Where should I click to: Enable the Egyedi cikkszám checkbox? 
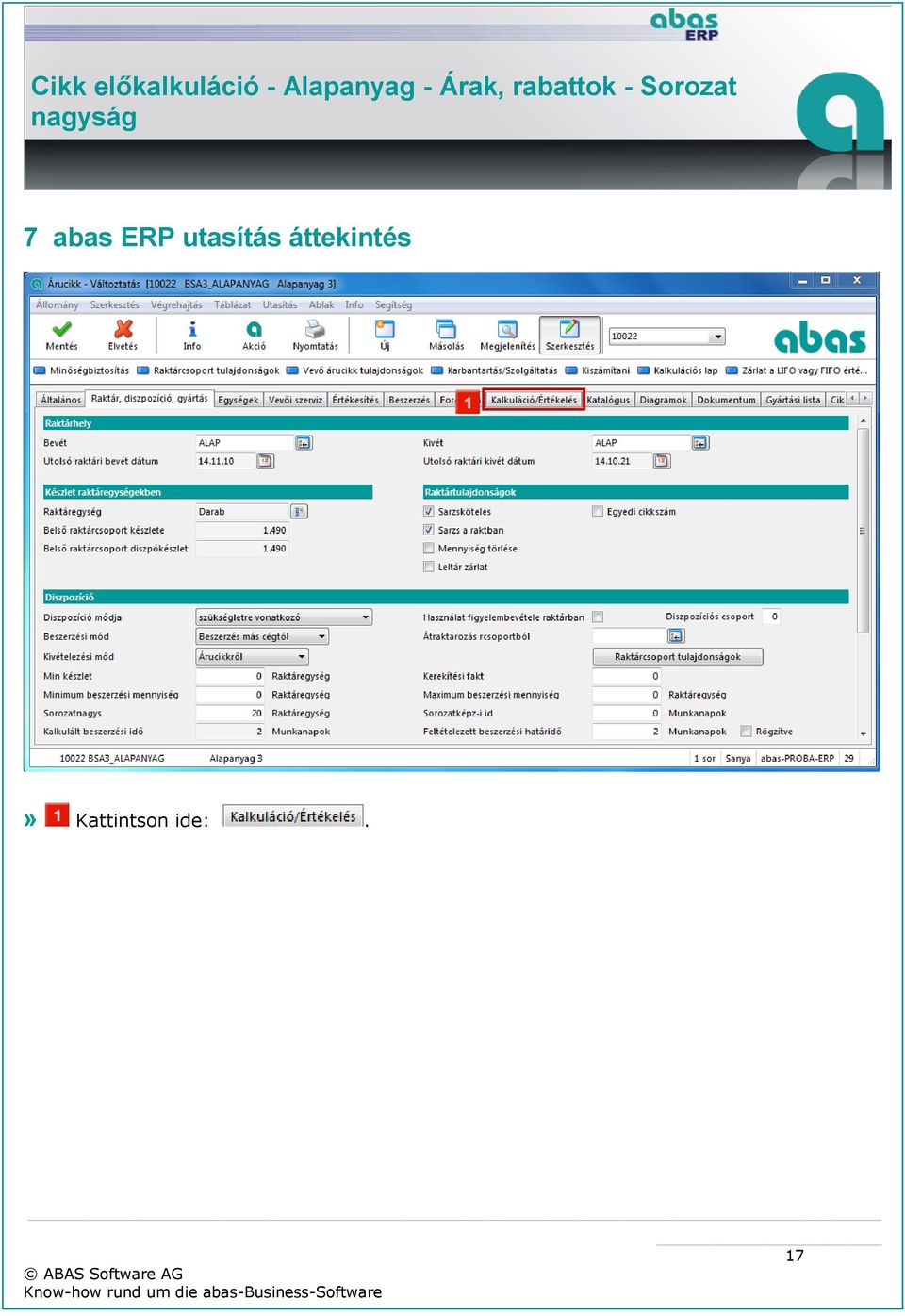tap(598, 512)
